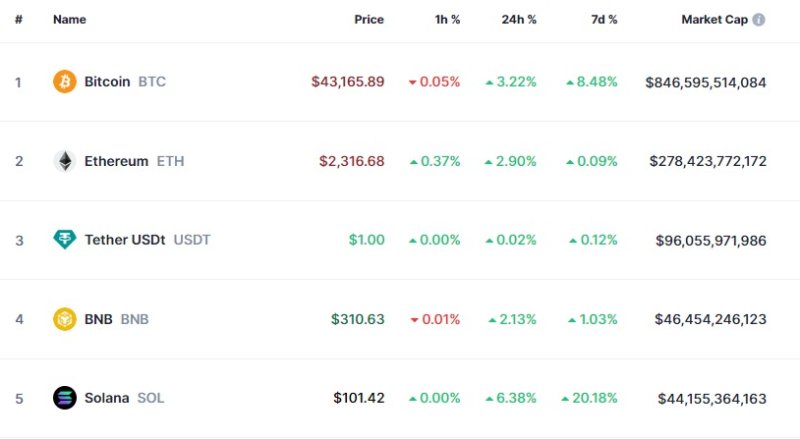Viewport: 800px width, 439px height.
Task: Open the Bitcoin name link
Action: 107,82
